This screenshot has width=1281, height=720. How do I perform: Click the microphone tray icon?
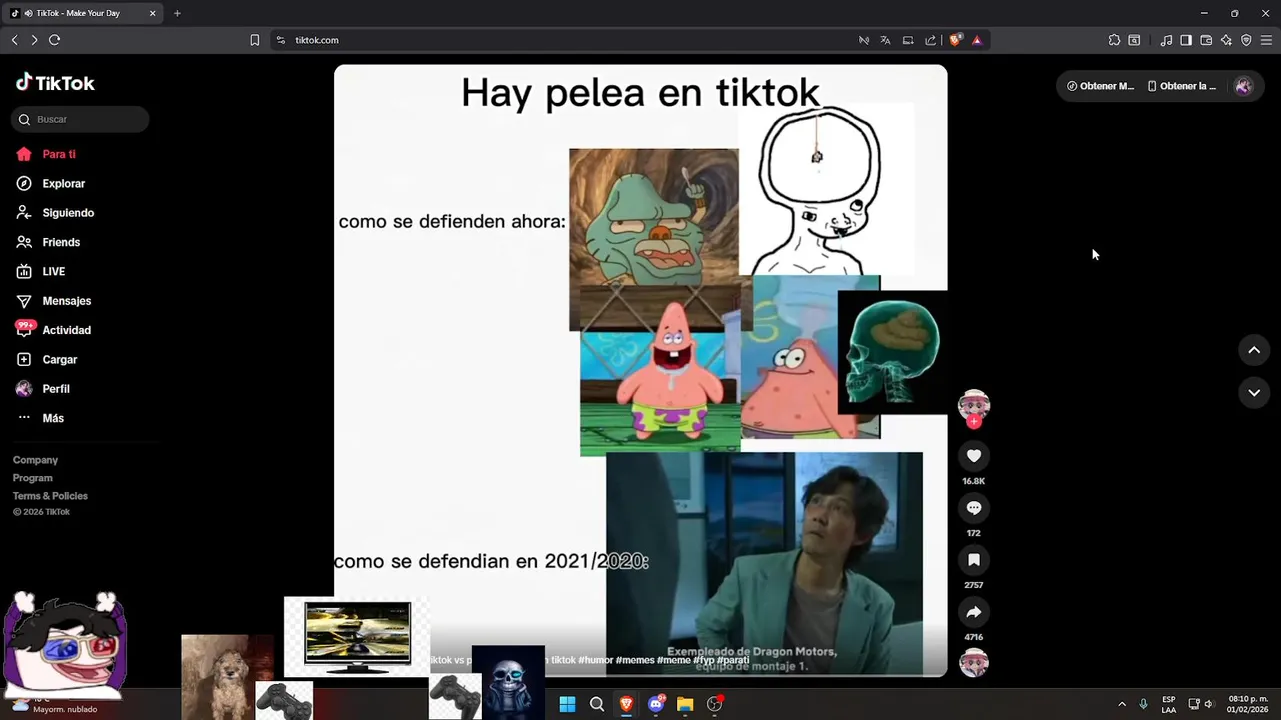pos(1143,704)
